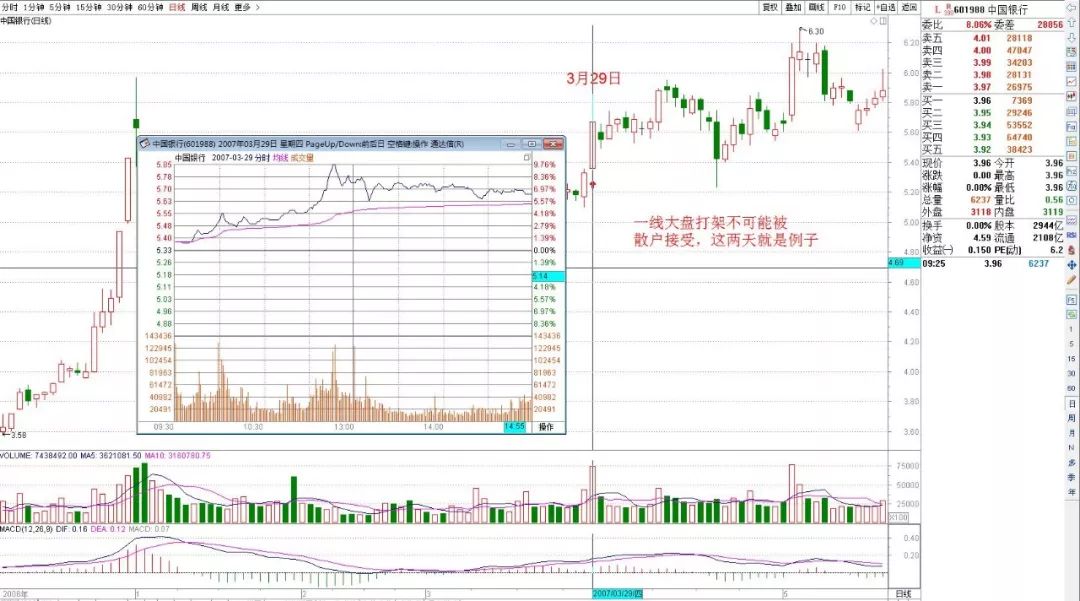Click the 日线 label at bottom right
Screen dimensions: 1080x601
tap(903, 593)
